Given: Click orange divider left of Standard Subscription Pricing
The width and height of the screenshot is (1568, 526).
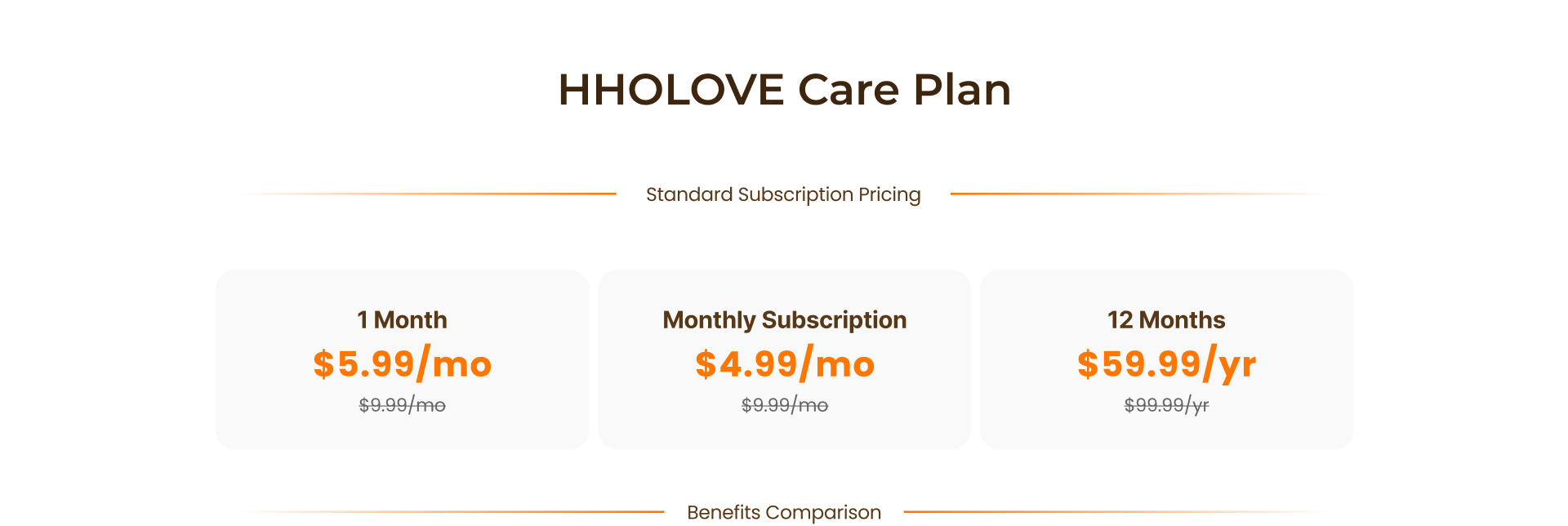Looking at the screenshot, I should point(427,194).
